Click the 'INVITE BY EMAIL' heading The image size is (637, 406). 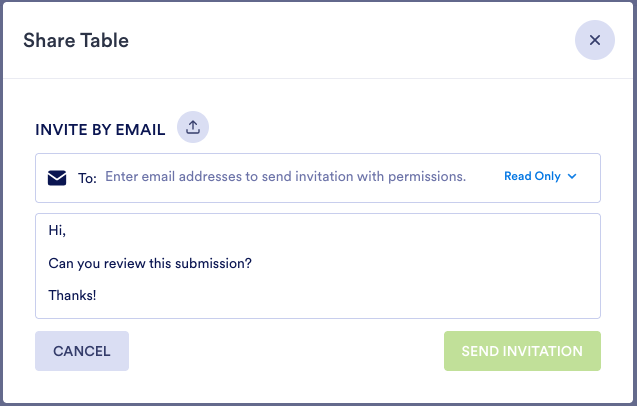tap(100, 129)
